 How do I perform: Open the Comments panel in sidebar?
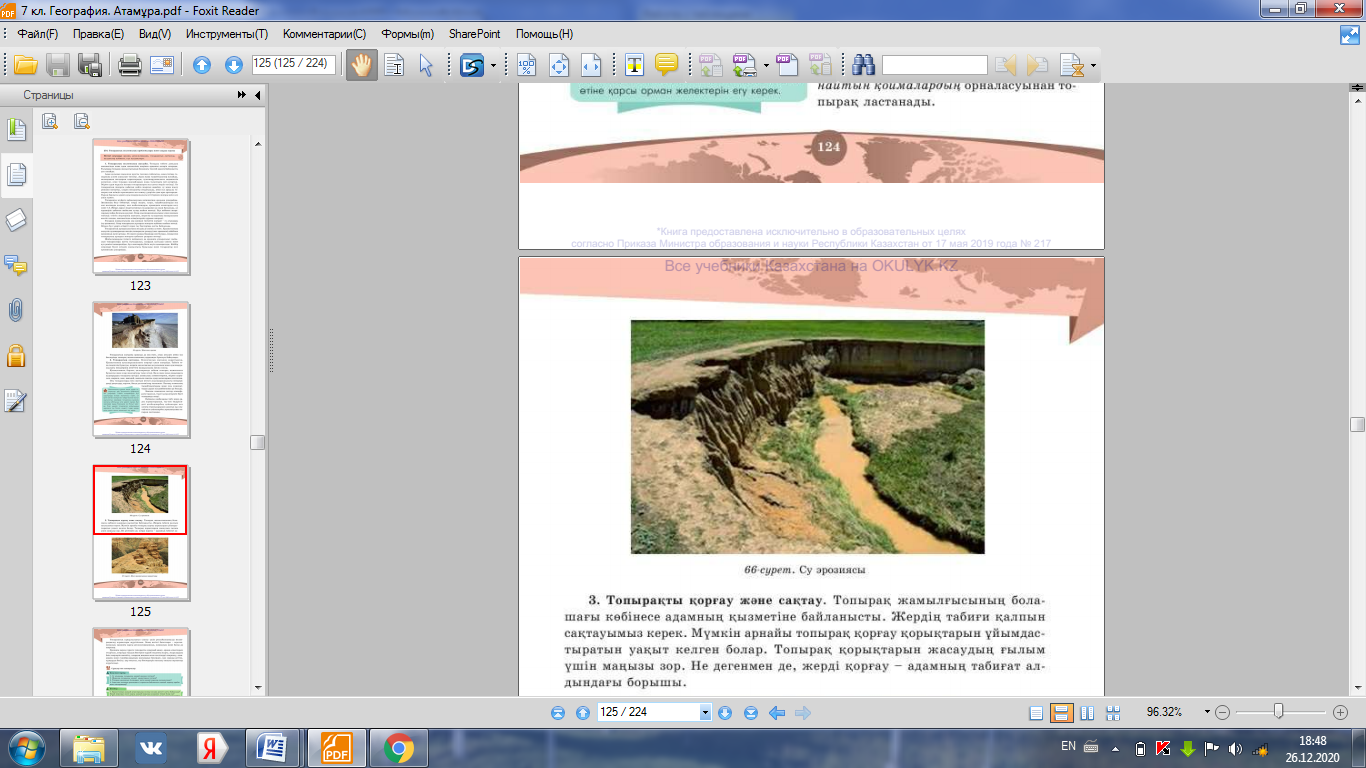pyautogui.click(x=17, y=265)
